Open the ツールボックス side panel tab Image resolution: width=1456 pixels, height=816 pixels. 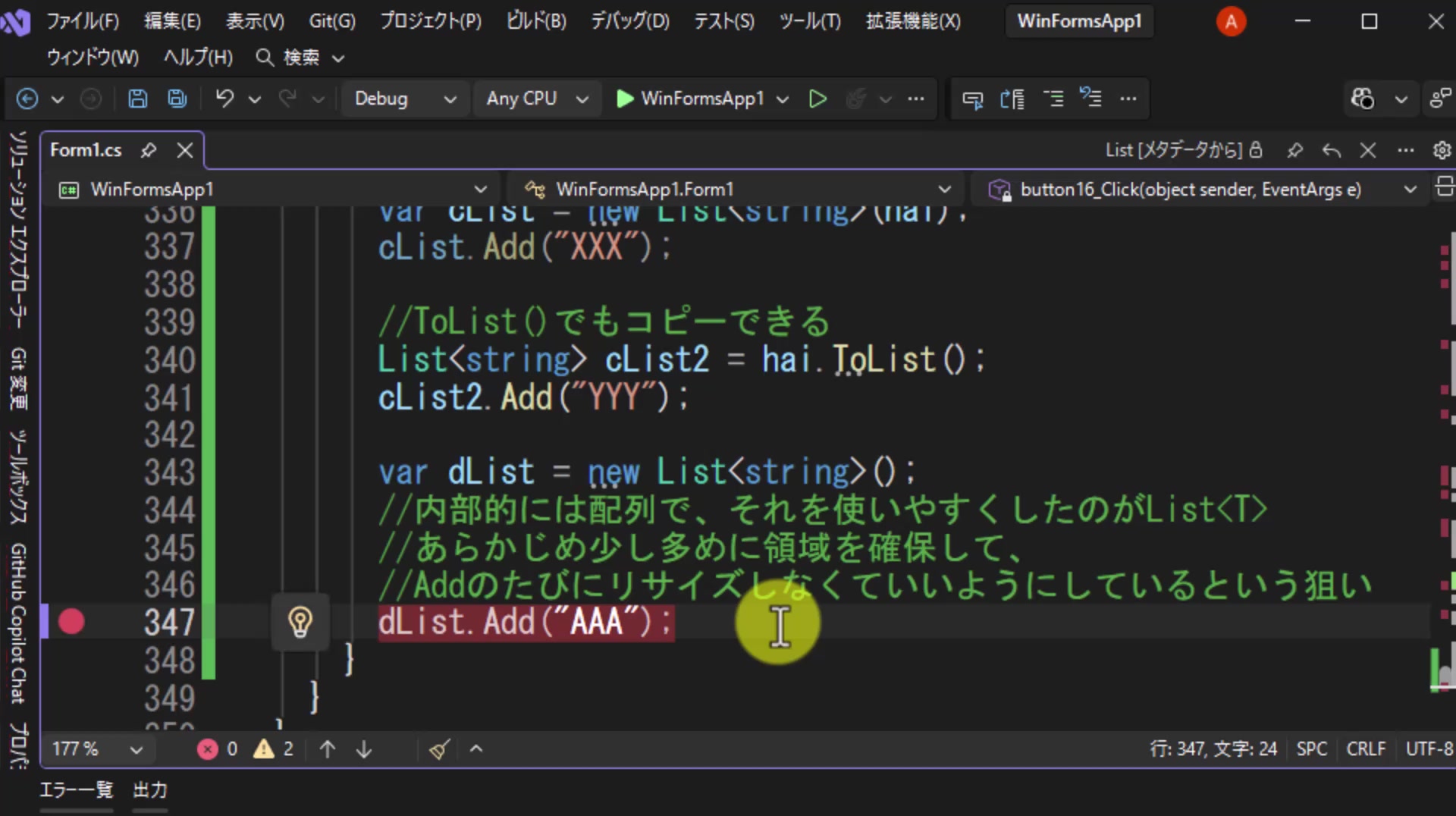[18, 477]
